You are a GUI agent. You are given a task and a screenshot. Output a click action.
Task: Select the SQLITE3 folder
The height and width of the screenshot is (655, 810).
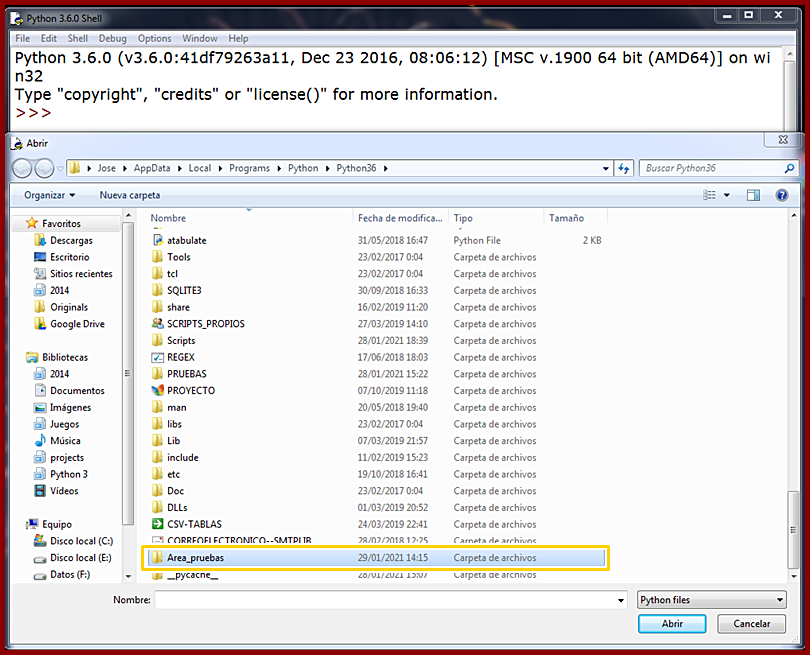184,290
